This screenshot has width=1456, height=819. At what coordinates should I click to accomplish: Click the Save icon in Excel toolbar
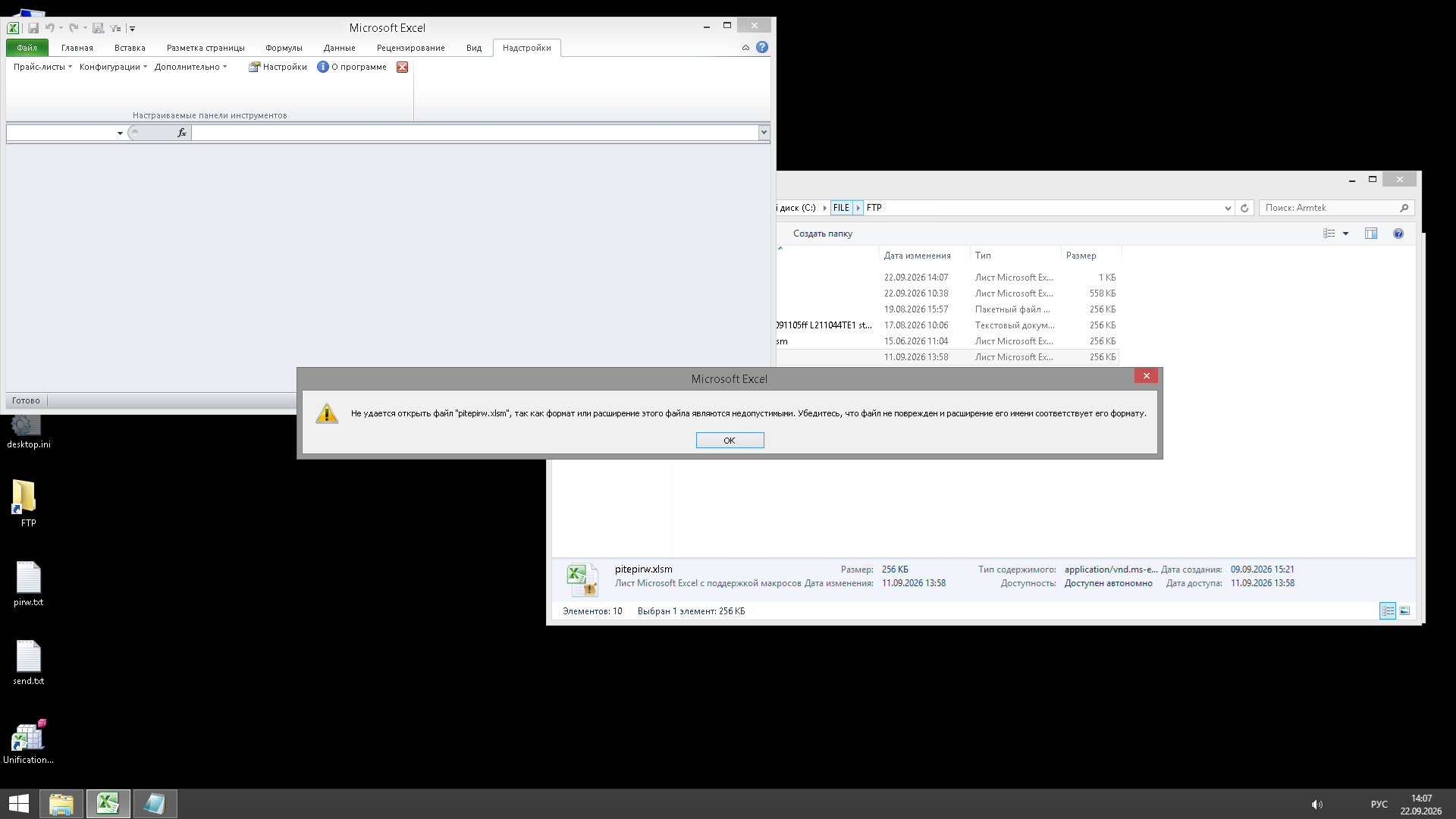click(33, 28)
